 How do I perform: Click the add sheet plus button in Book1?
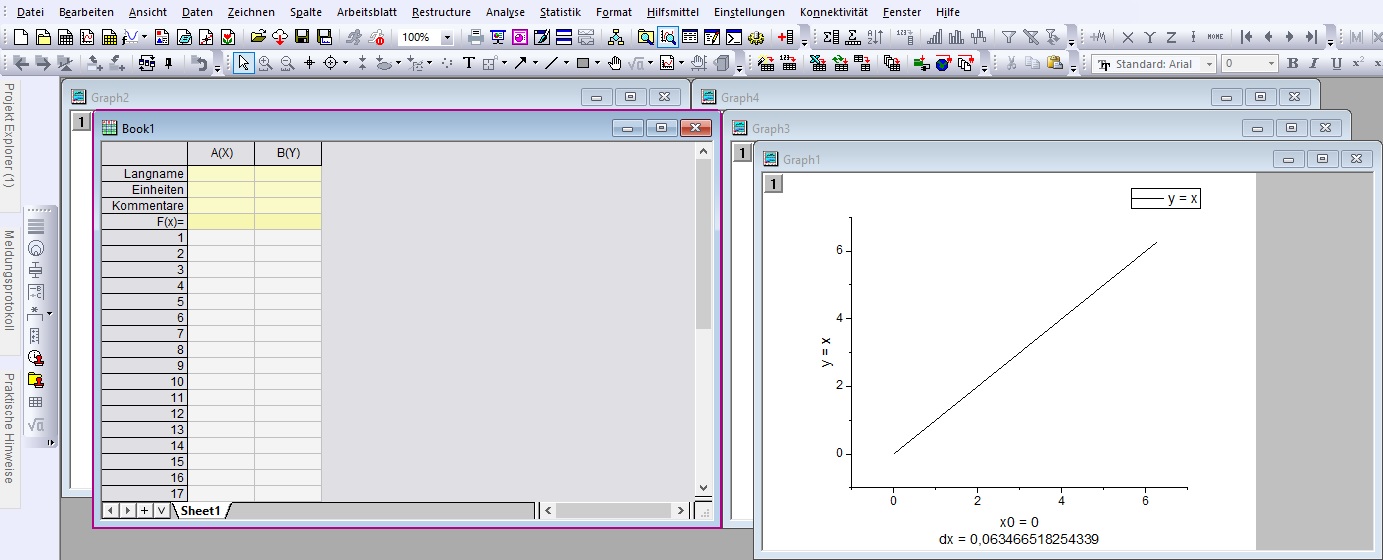pyautogui.click(x=144, y=510)
